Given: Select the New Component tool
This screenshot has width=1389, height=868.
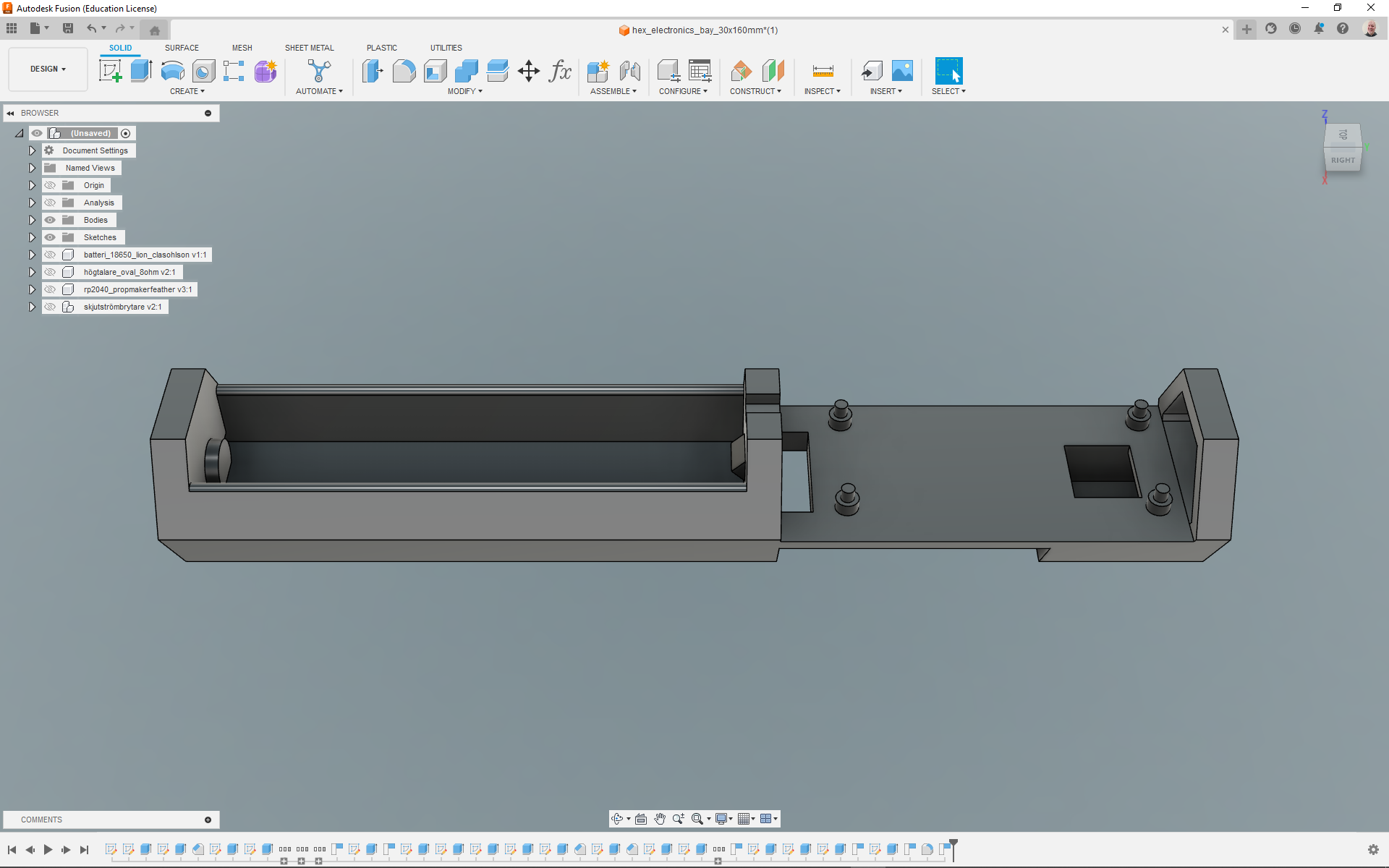Looking at the screenshot, I should tap(598, 71).
